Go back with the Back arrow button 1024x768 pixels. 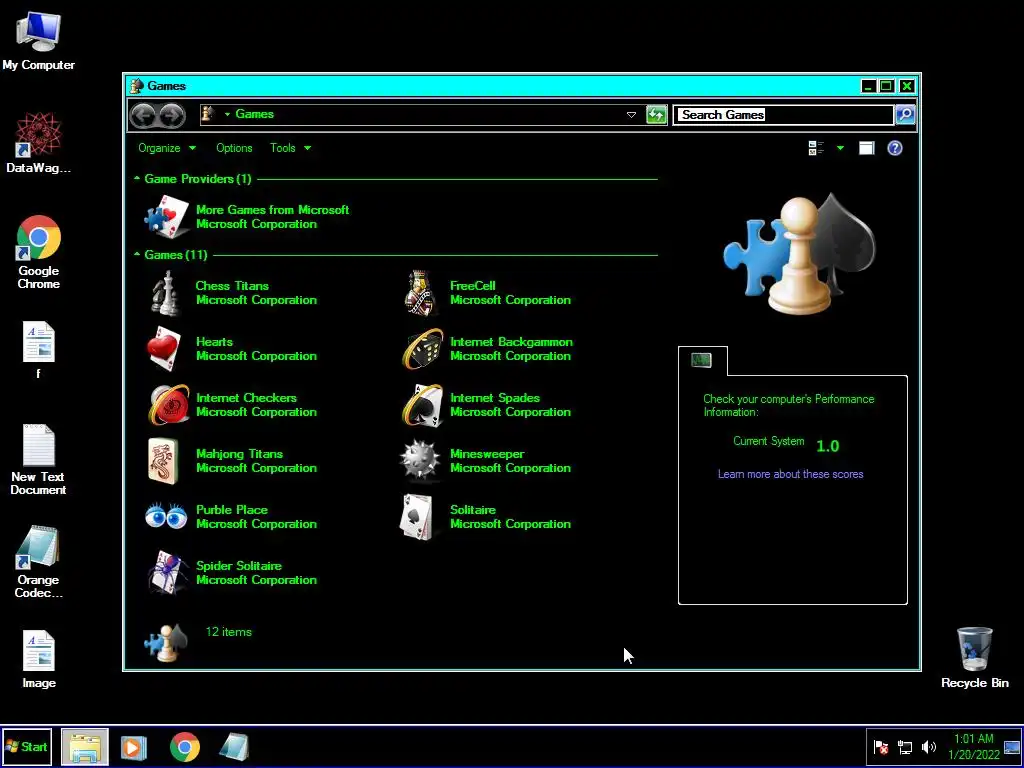(x=144, y=116)
